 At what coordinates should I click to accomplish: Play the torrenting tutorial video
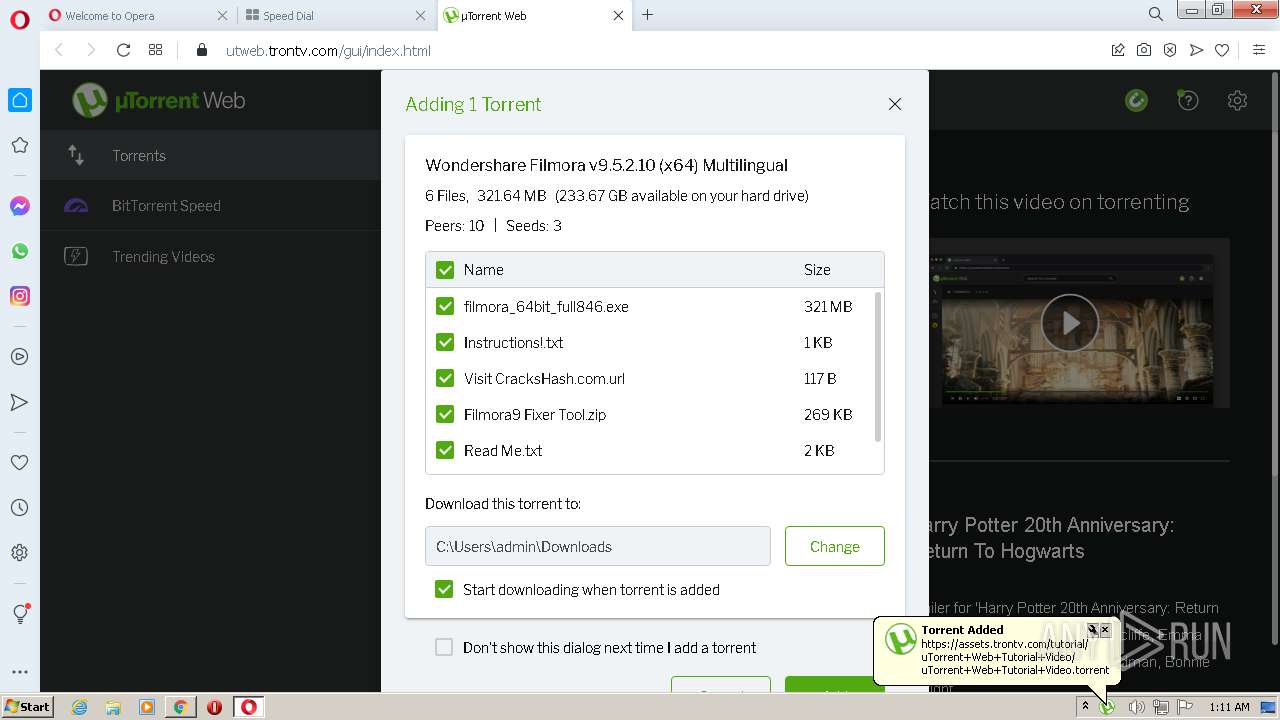[x=1070, y=323]
